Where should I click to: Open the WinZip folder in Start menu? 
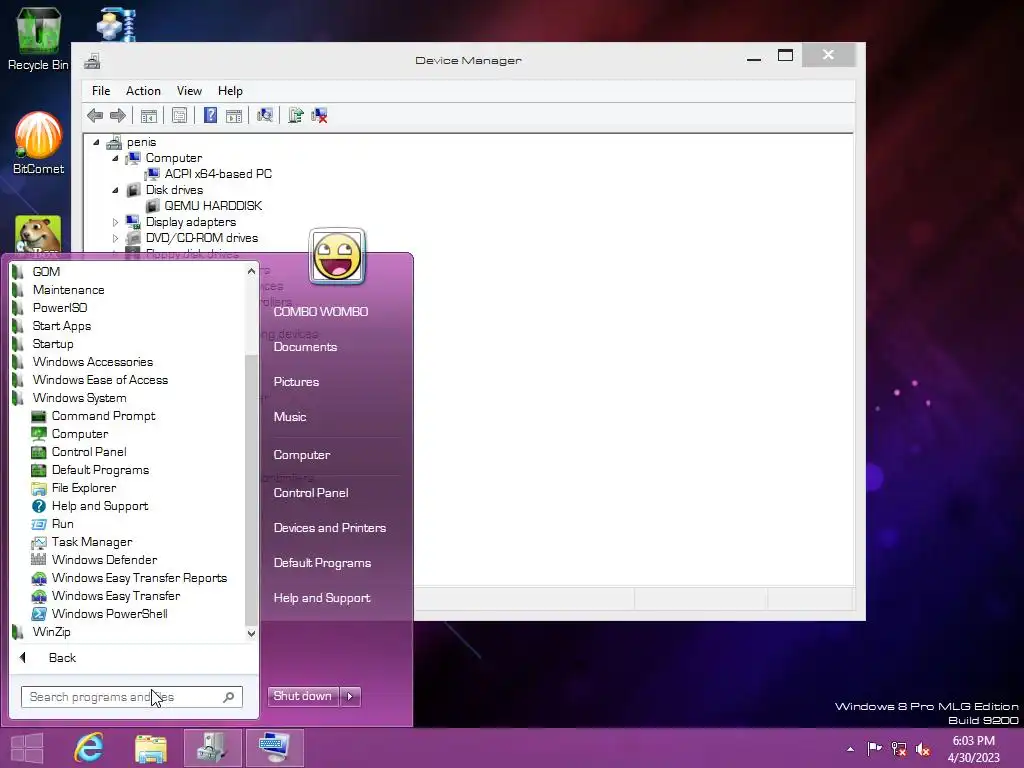(42, 632)
